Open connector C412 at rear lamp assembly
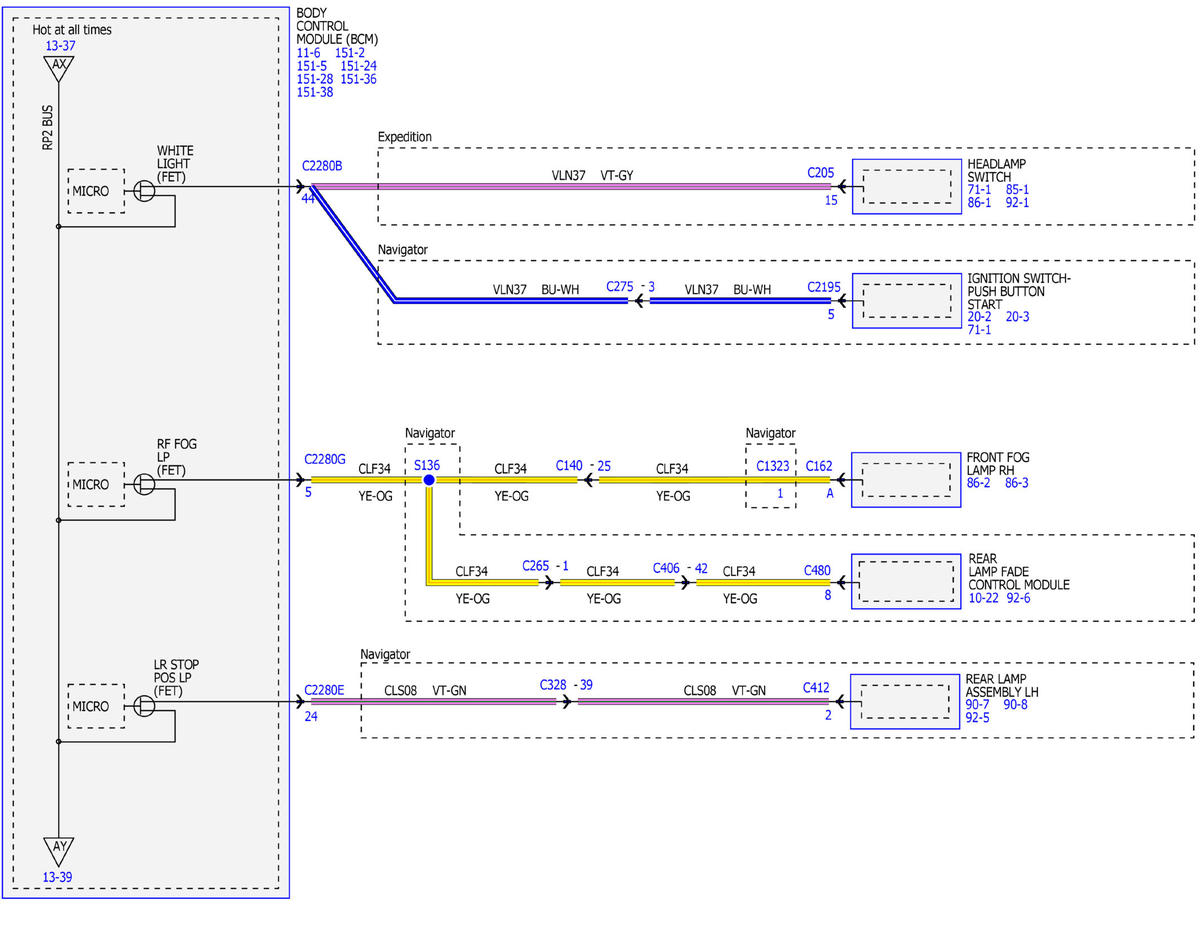The width and height of the screenshot is (1200, 927). click(817, 688)
